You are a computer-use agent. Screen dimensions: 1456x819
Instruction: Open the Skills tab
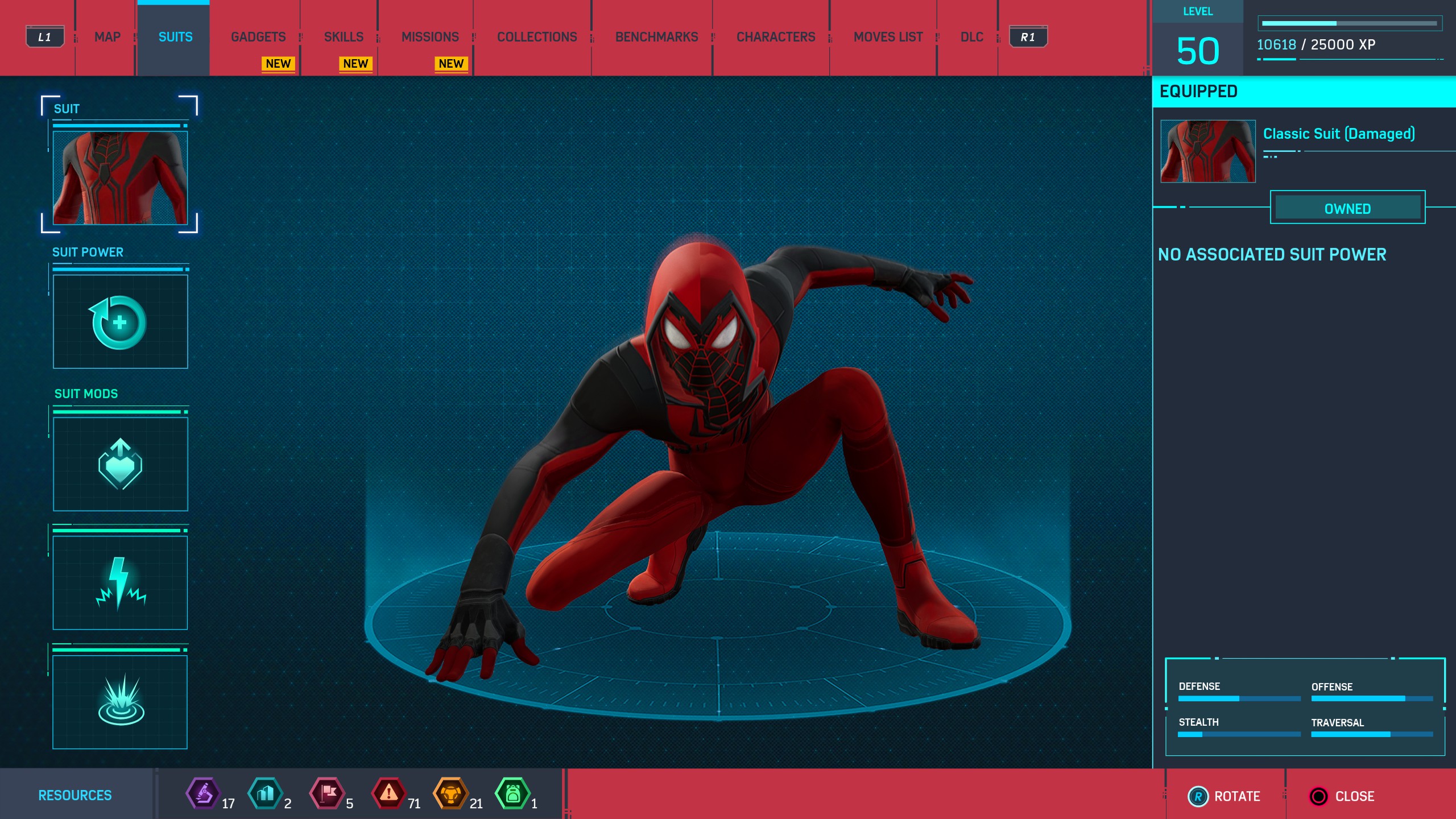pos(344,37)
